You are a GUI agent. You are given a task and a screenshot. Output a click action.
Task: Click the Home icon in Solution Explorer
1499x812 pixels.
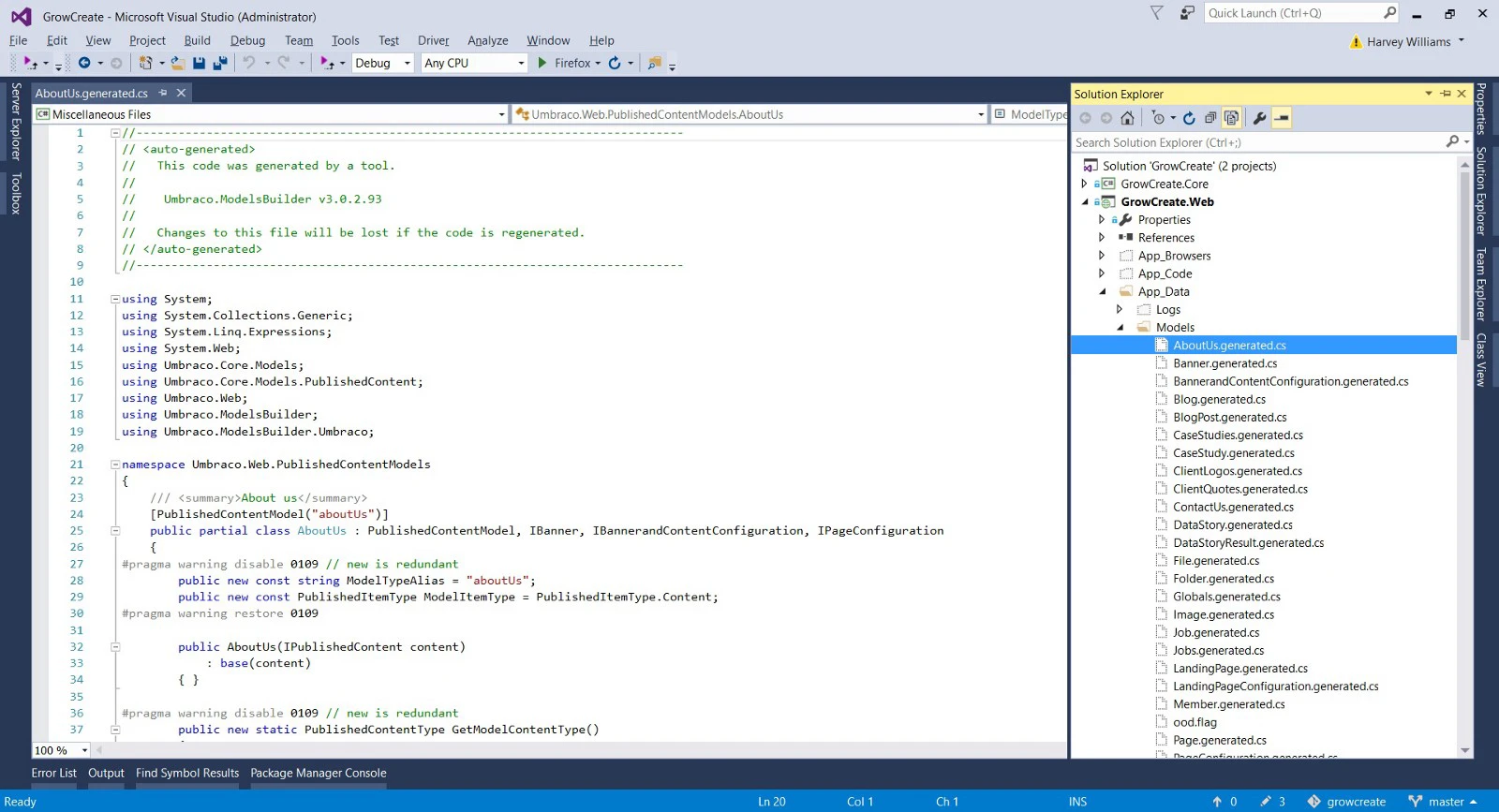(1127, 118)
